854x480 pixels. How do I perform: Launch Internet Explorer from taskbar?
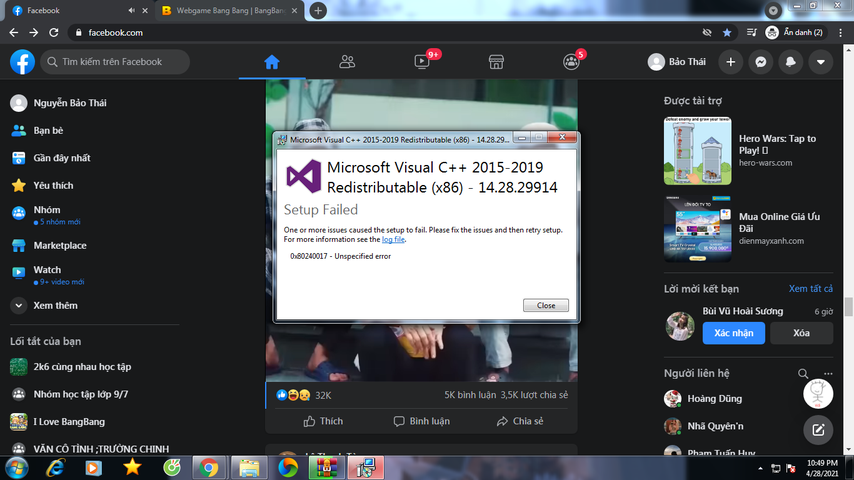[55, 468]
